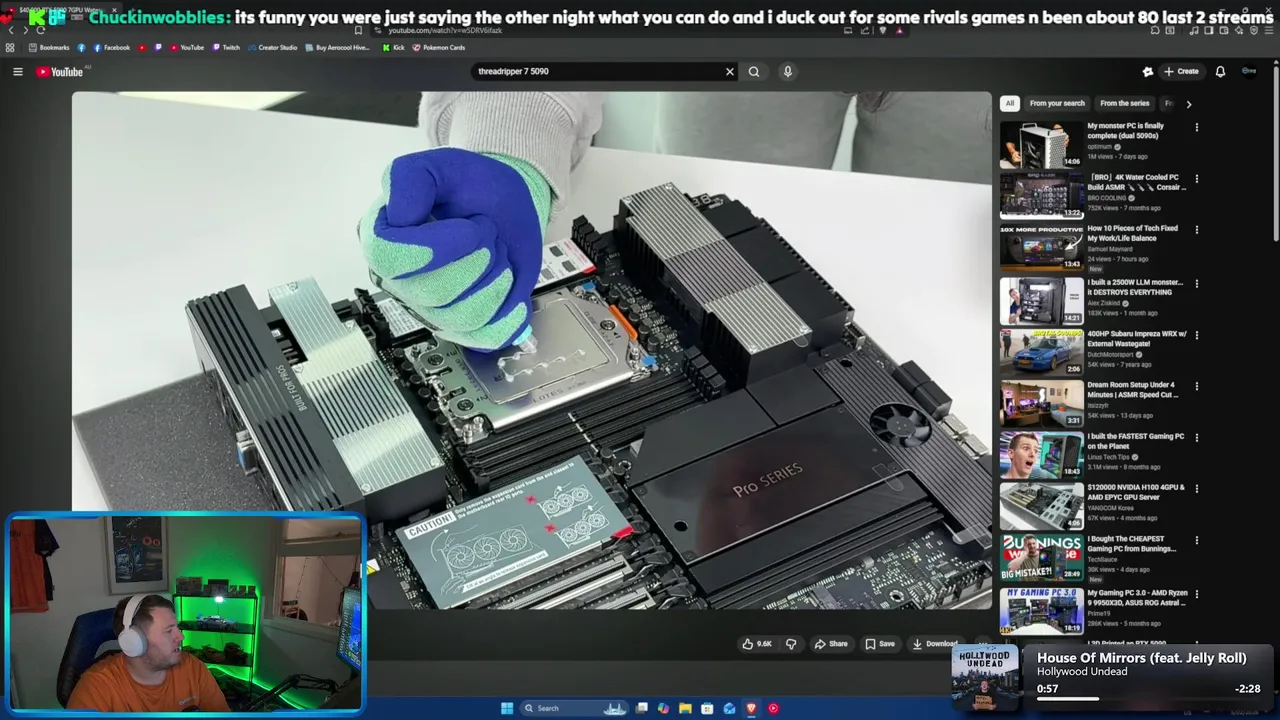Open Copilot icon on the taskbar
The width and height of the screenshot is (1280, 720).
tap(663, 708)
